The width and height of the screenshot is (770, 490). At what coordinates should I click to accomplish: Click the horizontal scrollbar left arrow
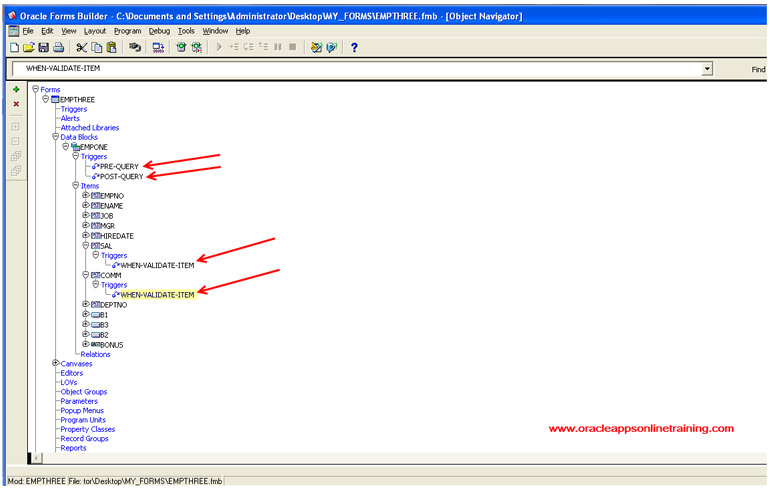[x=37, y=458]
